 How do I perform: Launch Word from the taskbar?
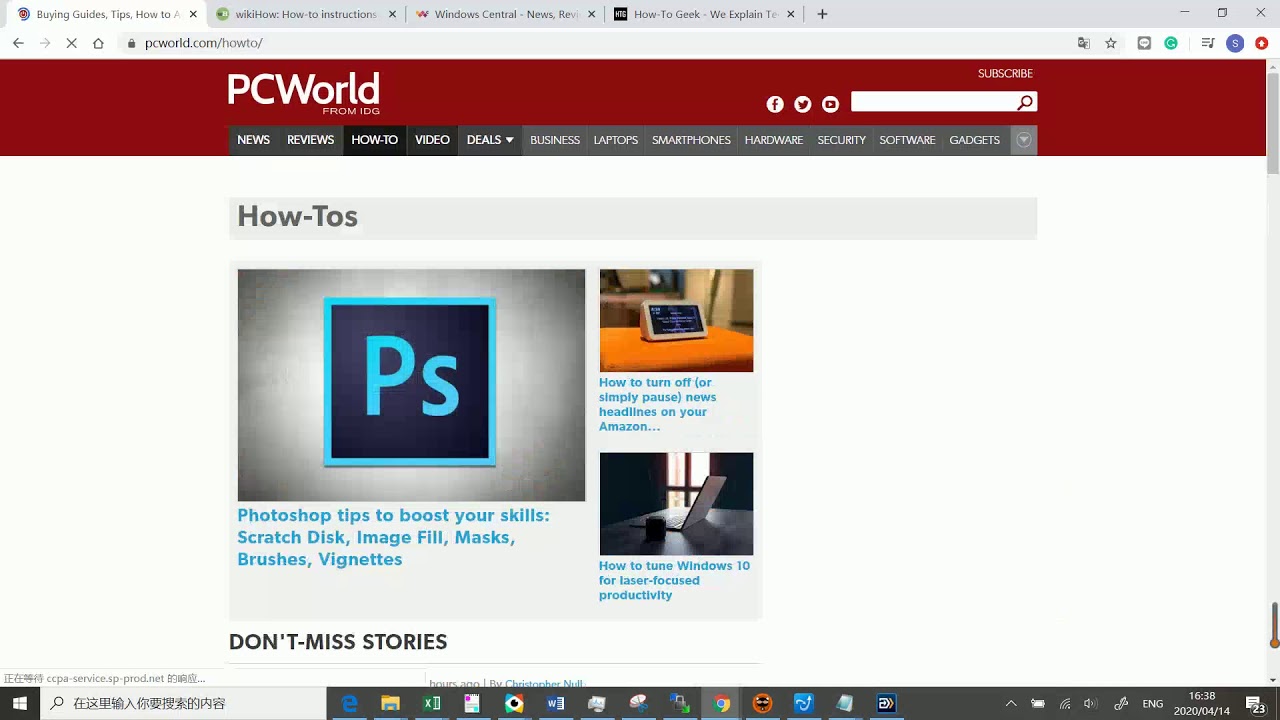point(556,703)
